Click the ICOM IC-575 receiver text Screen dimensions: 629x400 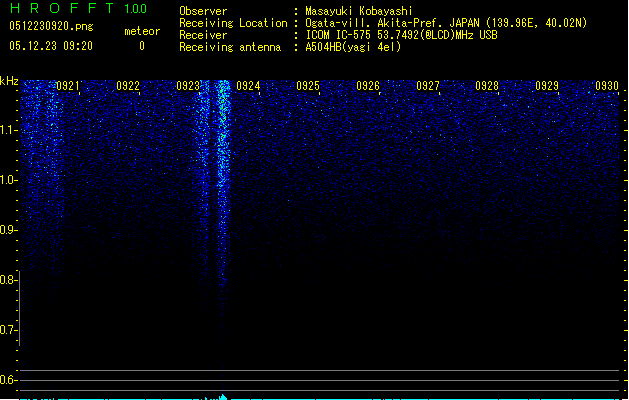click(x=402, y=35)
